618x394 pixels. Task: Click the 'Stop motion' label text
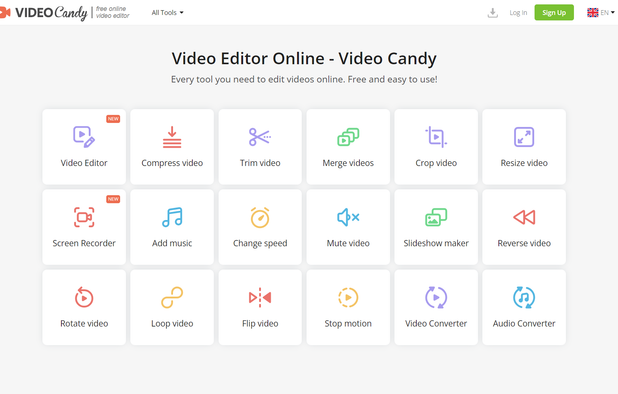[348, 324]
